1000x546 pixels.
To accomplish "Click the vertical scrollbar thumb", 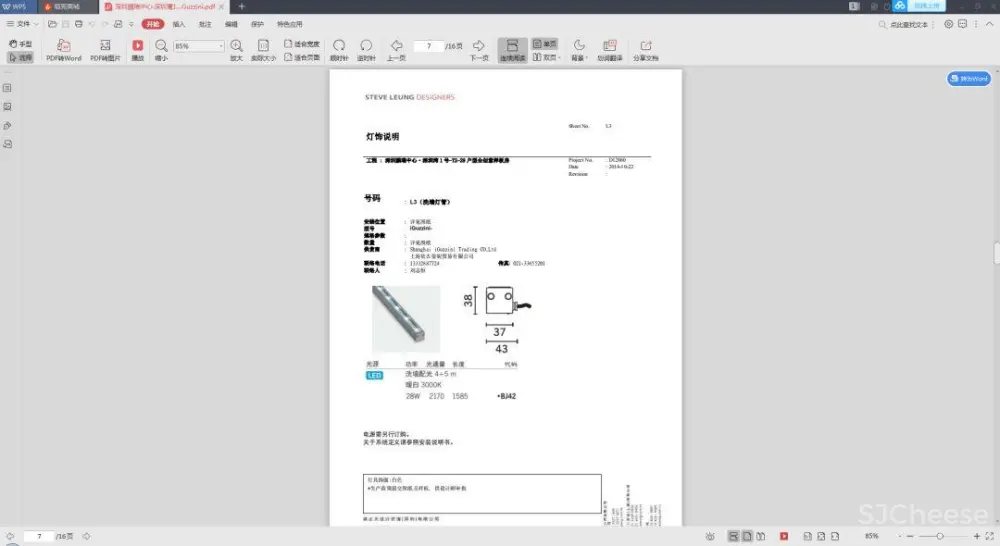I will coord(996,253).
